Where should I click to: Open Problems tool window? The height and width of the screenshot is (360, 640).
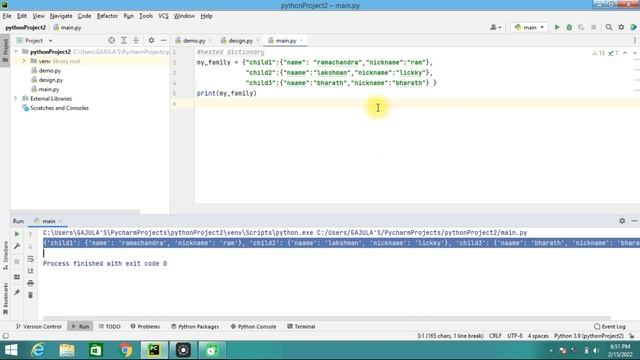click(x=145, y=327)
